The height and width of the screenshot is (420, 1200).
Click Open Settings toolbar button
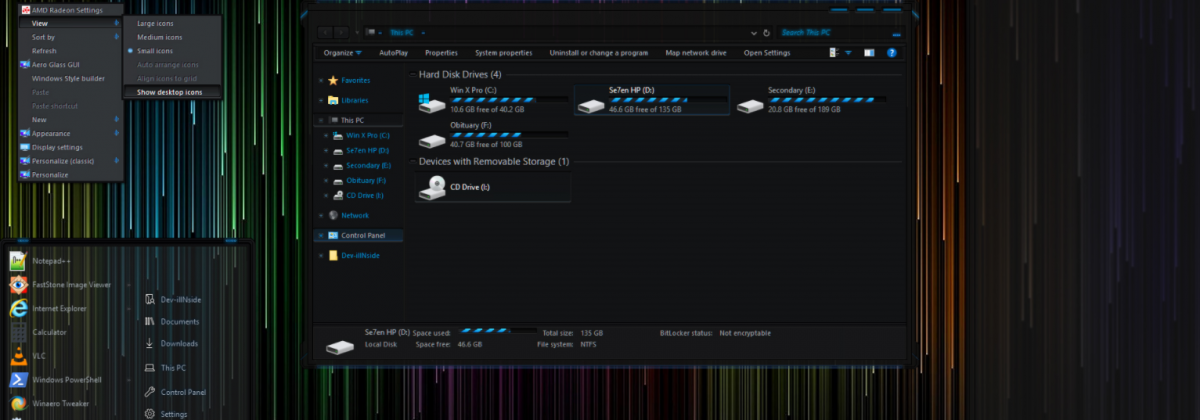point(767,52)
